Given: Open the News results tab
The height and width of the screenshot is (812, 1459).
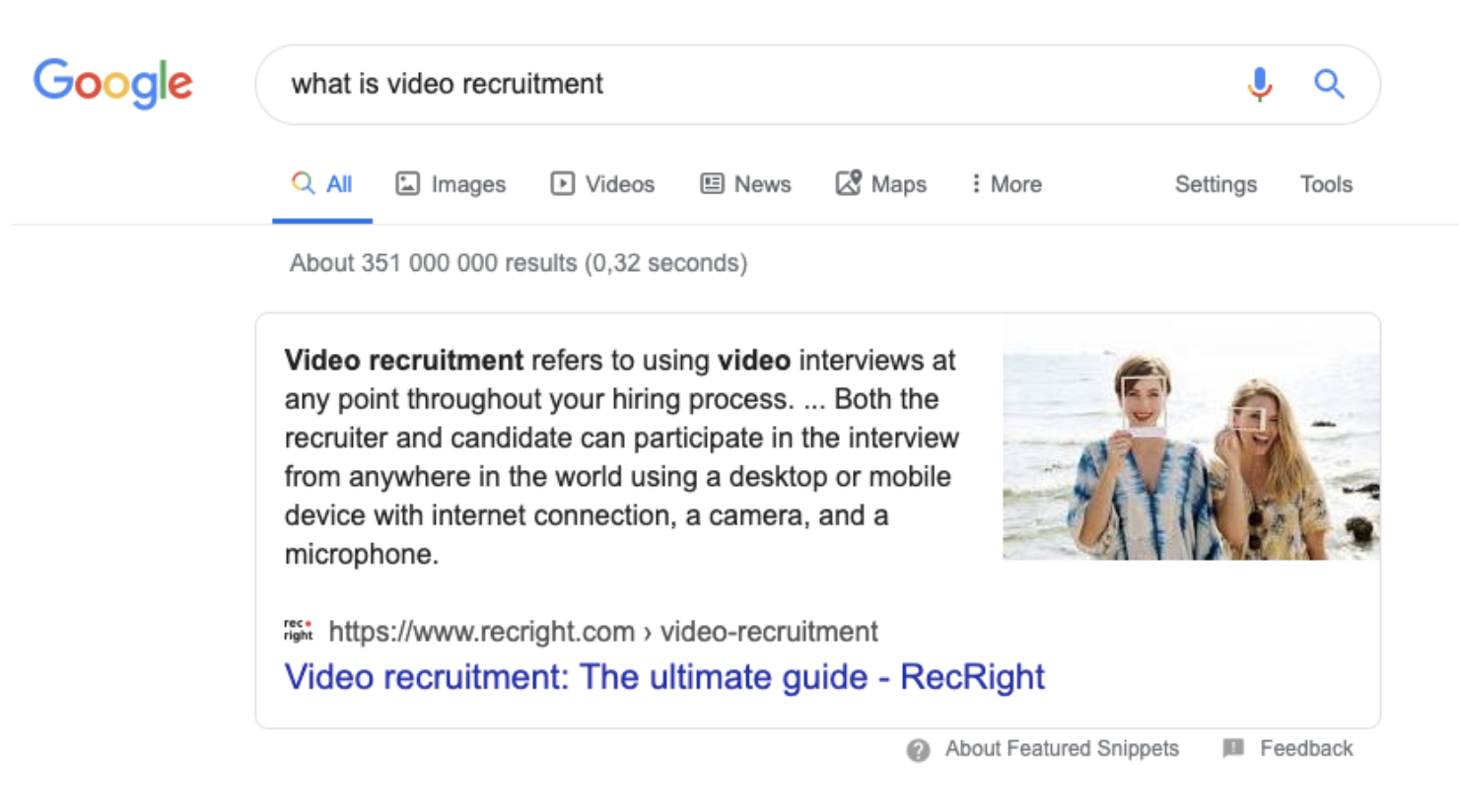Looking at the screenshot, I should (x=745, y=184).
